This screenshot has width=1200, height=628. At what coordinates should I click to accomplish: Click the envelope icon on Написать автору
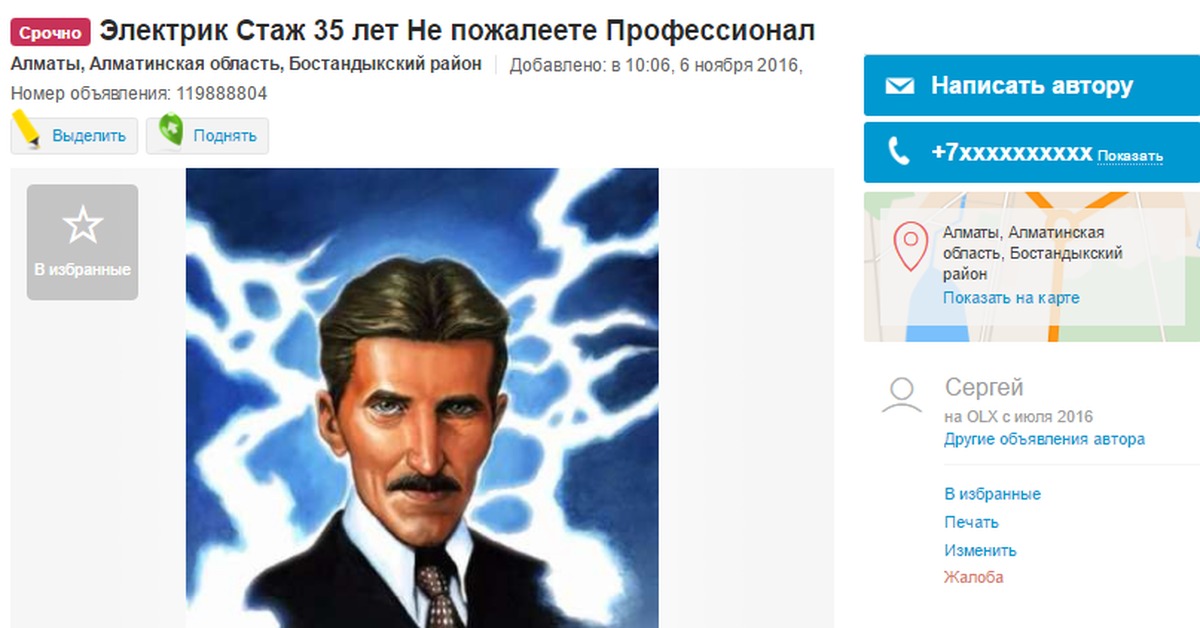coord(900,86)
